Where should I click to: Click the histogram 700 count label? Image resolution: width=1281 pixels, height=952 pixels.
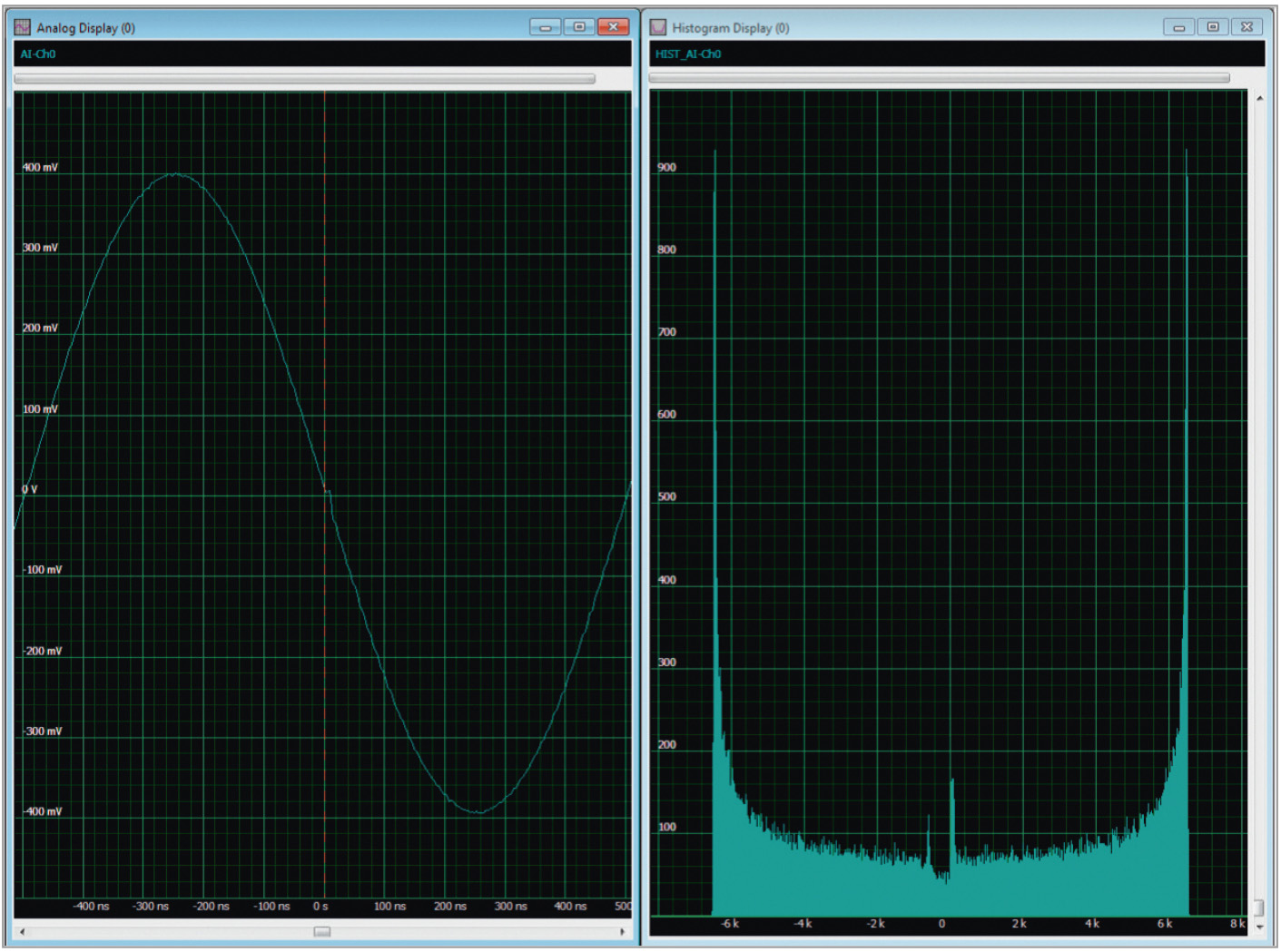[x=666, y=332]
